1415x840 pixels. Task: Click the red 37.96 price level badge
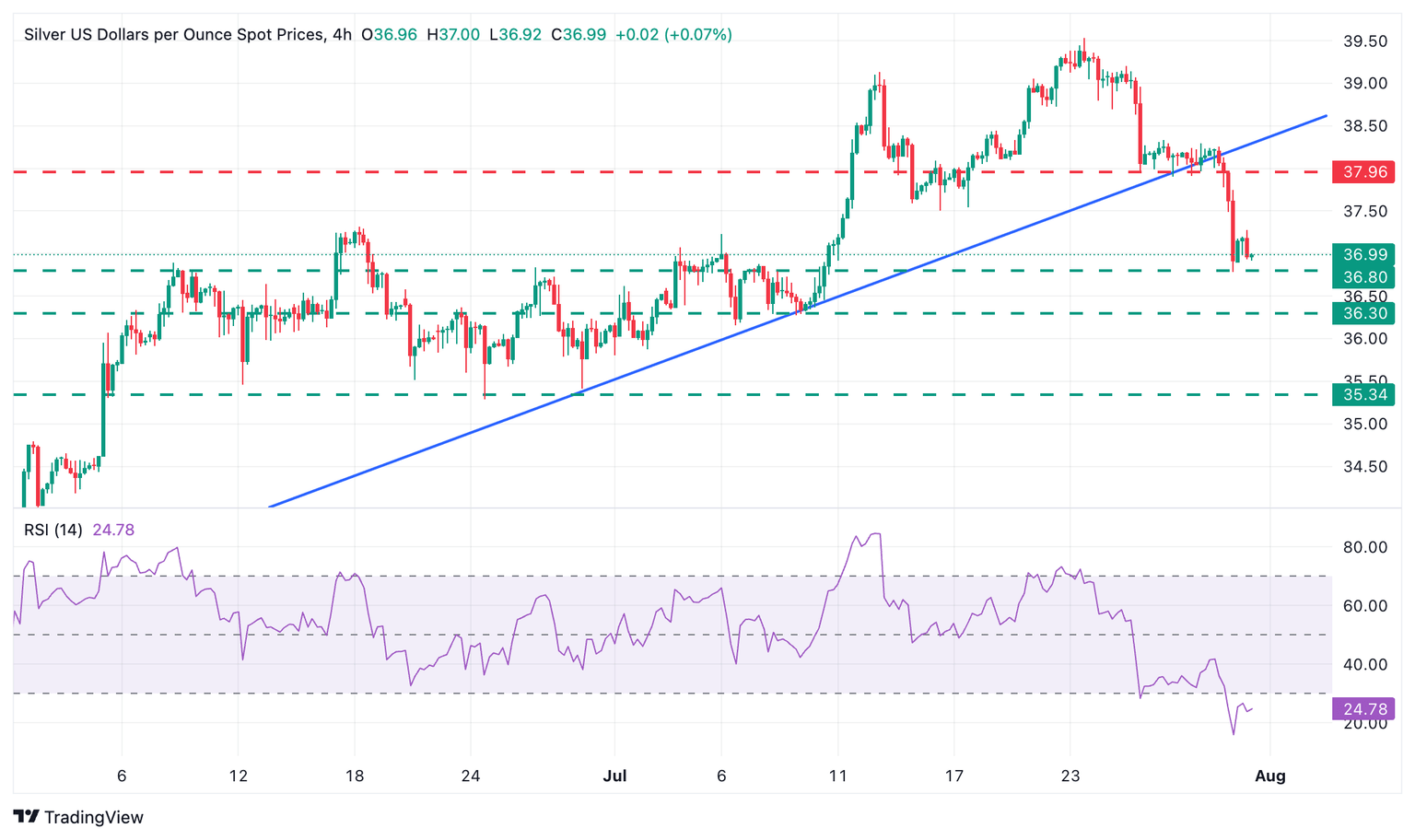tap(1364, 172)
